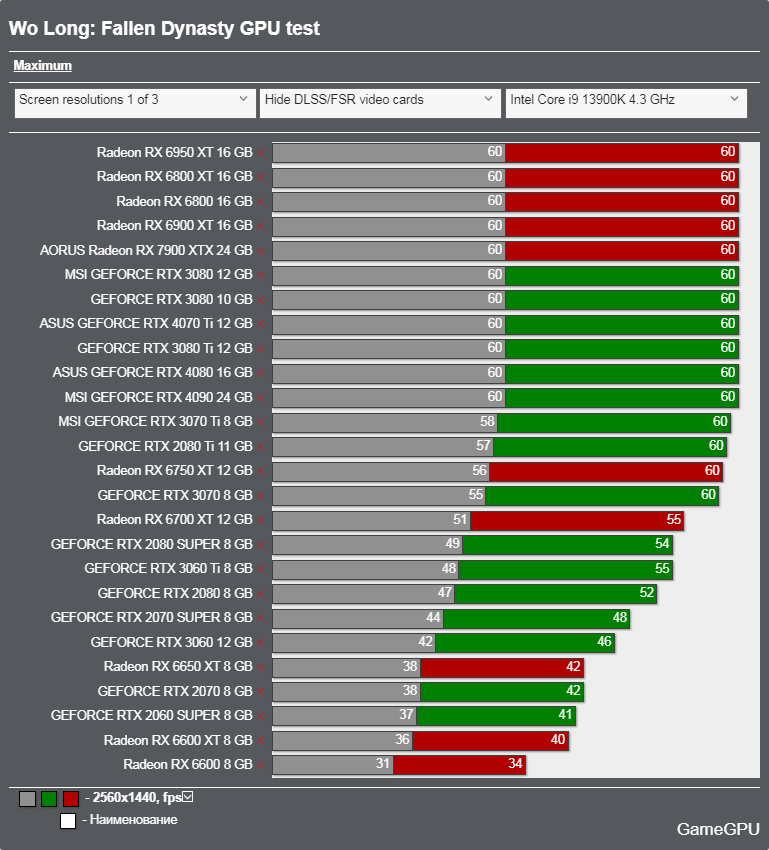Remove GEFORCE RTX 2080 Ti 11 GB X

260,447
